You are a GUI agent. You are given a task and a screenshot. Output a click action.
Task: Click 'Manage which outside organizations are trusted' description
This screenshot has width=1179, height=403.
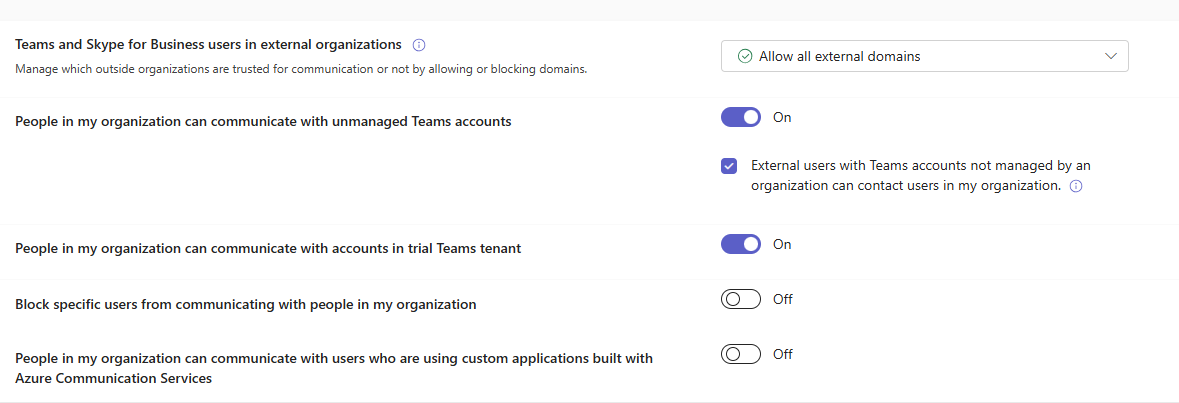(301, 69)
